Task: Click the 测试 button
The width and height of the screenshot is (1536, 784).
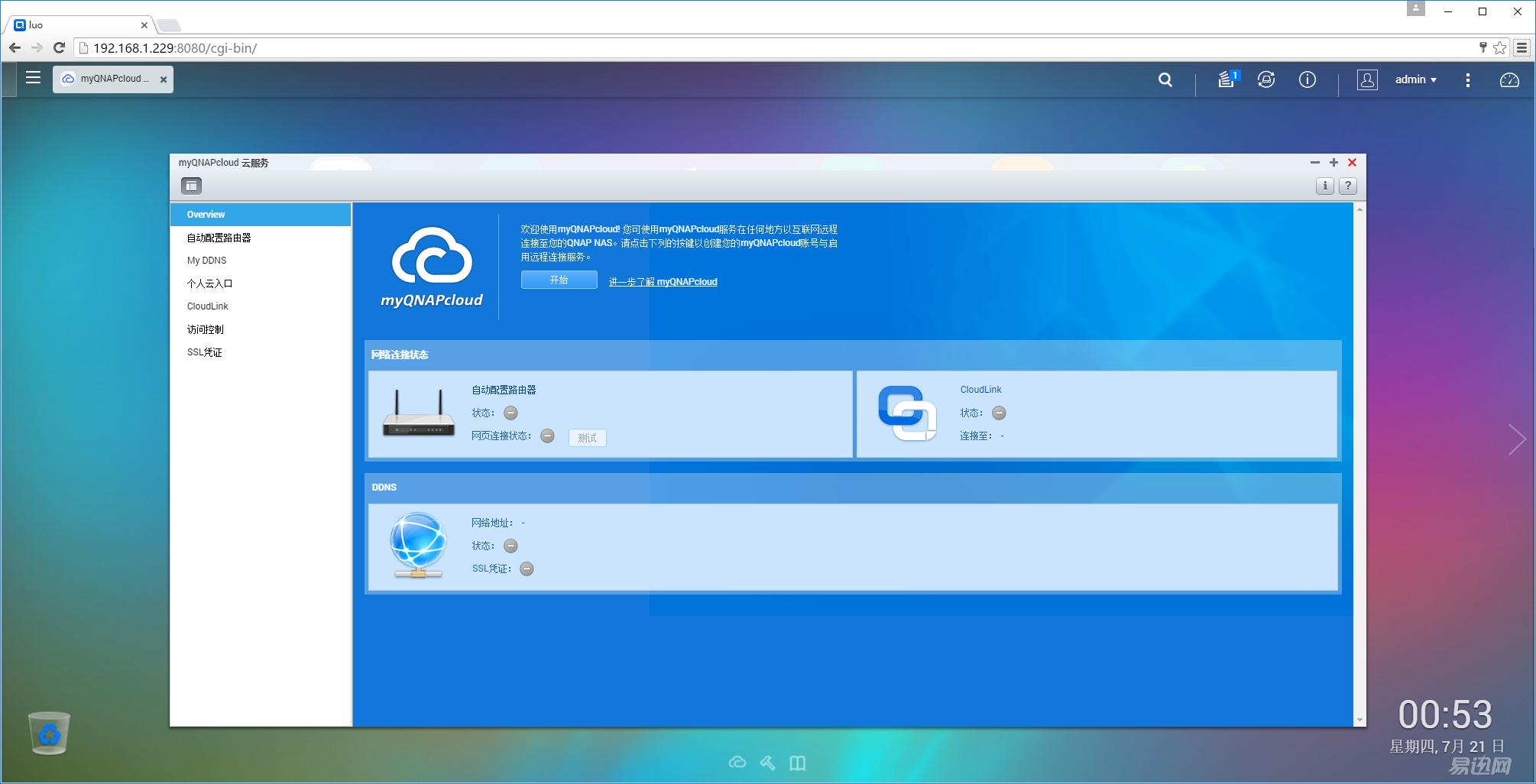Action: pos(587,438)
